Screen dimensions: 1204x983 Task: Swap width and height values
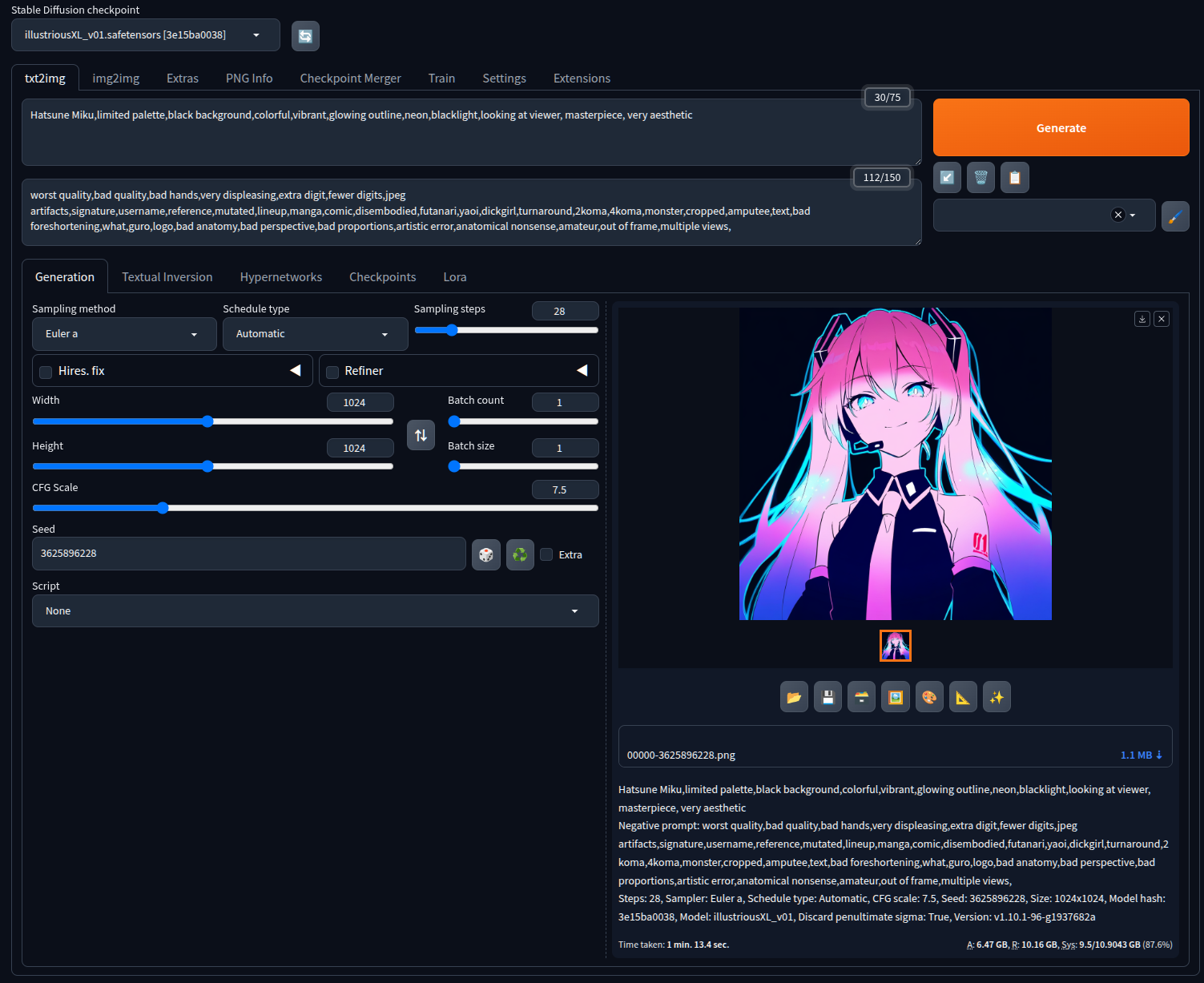tap(421, 435)
